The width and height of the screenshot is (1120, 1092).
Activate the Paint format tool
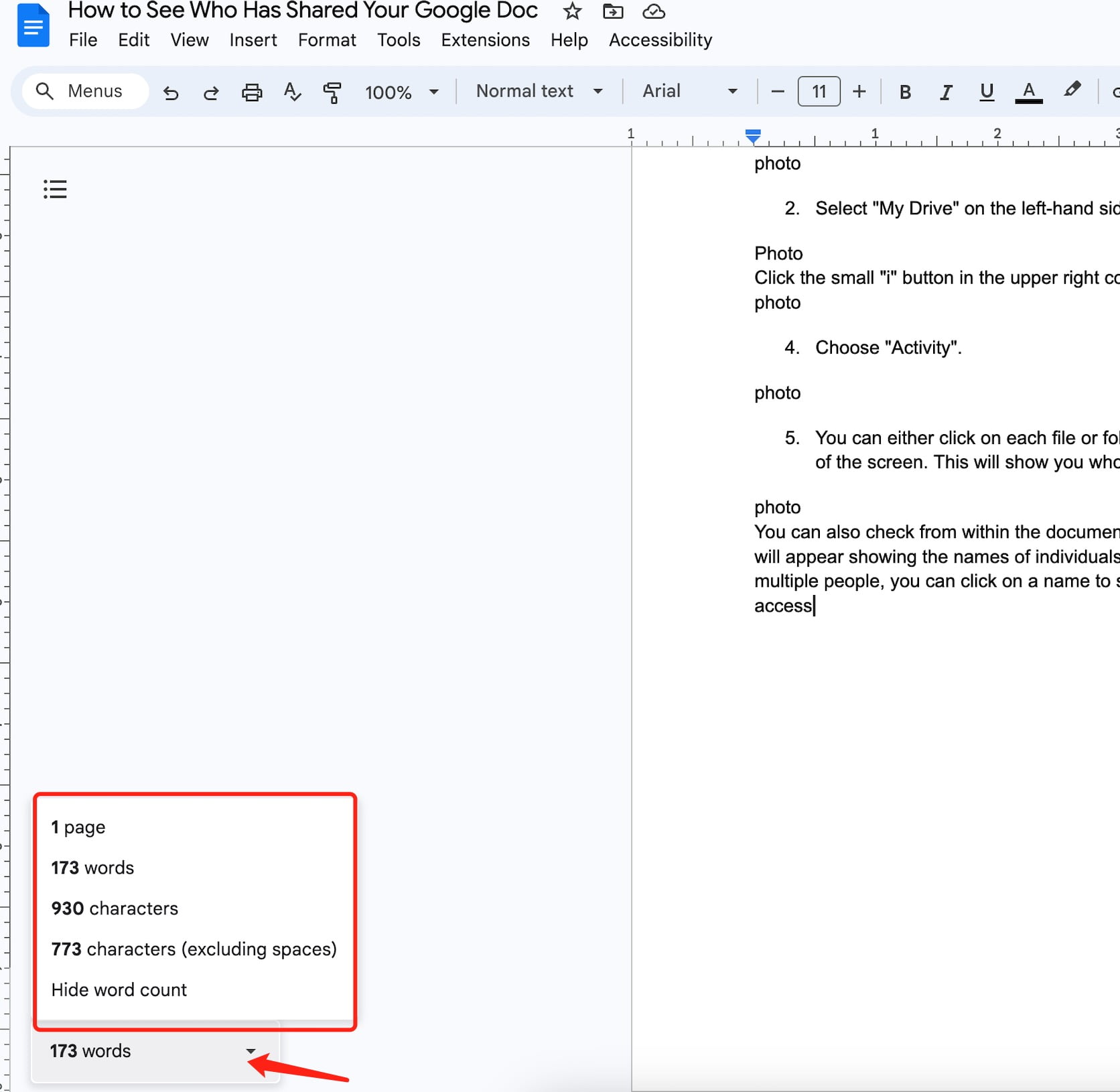click(x=332, y=92)
